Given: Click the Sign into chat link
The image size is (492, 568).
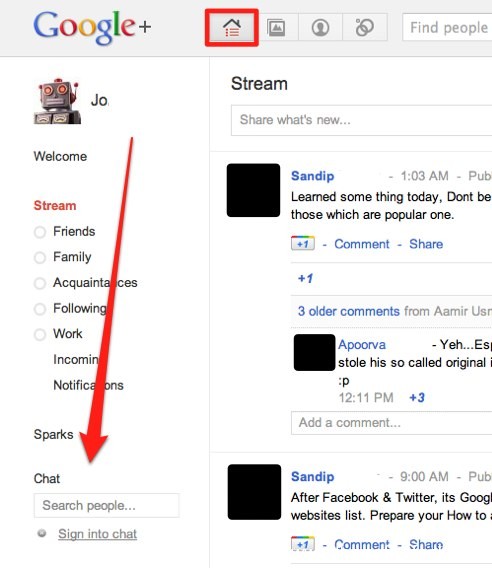Looking at the screenshot, I should tap(97, 534).
